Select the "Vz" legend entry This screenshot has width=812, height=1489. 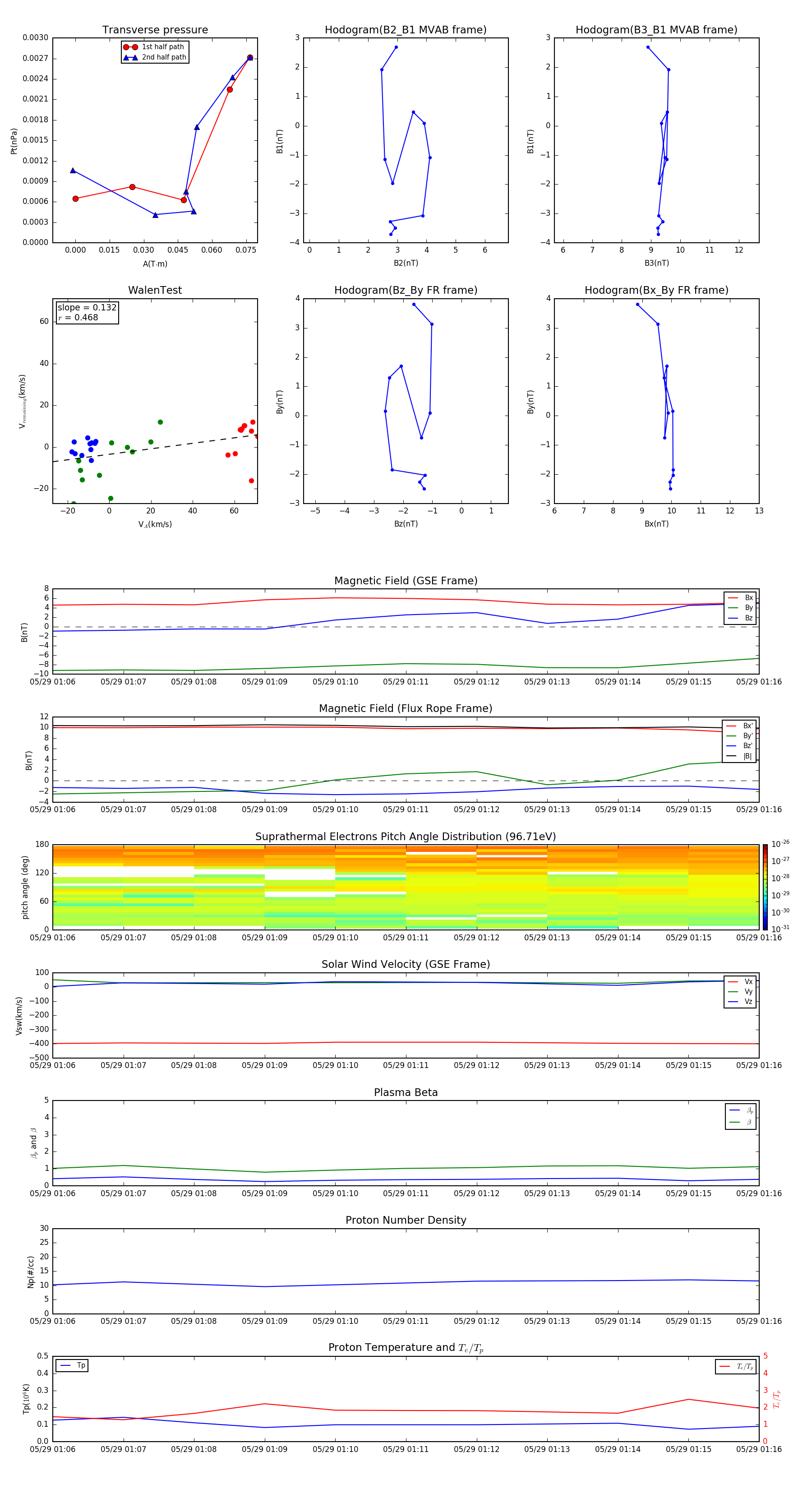click(740, 1001)
